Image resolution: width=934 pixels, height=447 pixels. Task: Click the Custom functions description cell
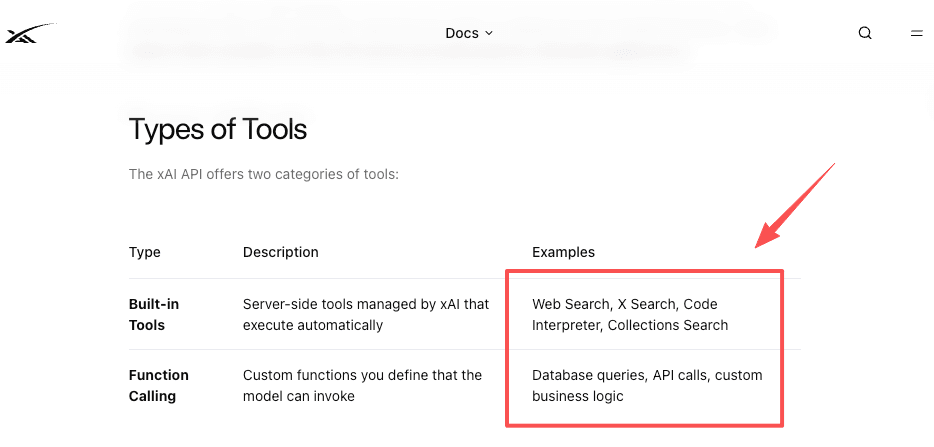362,386
